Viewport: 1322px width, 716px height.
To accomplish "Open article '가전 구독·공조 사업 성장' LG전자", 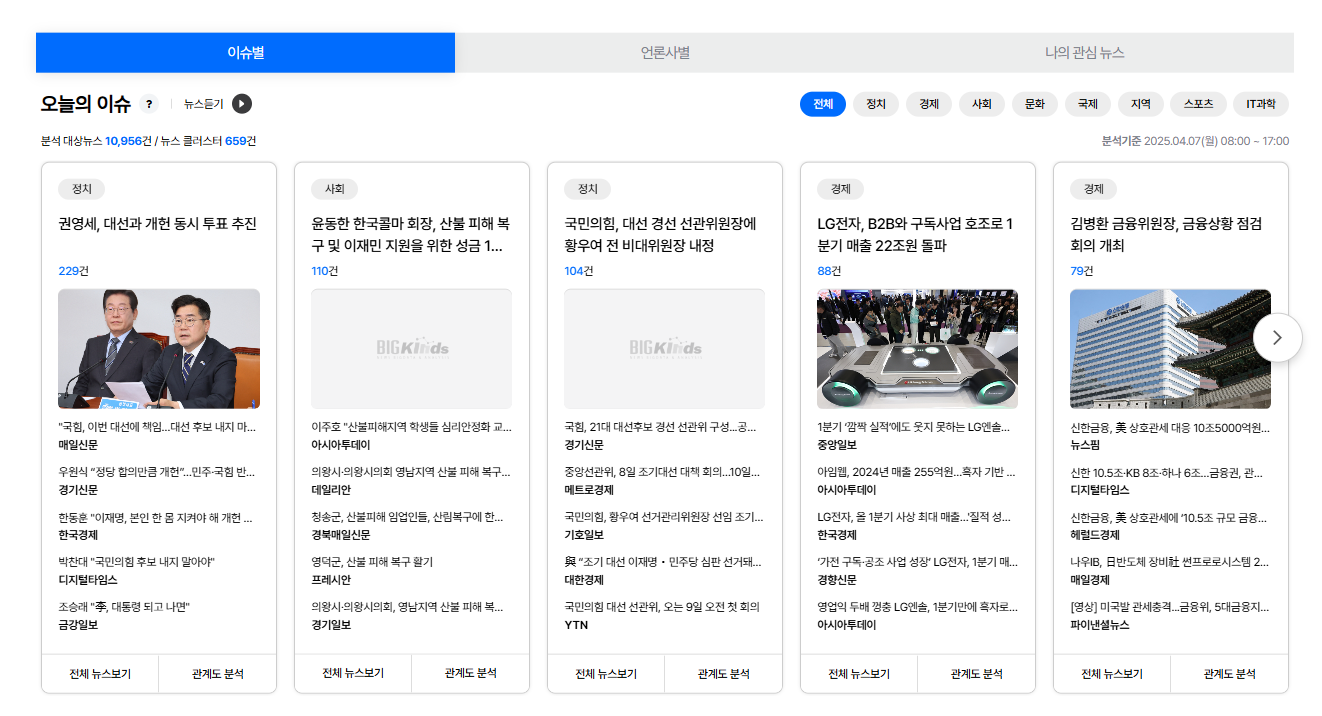I will coord(916,562).
